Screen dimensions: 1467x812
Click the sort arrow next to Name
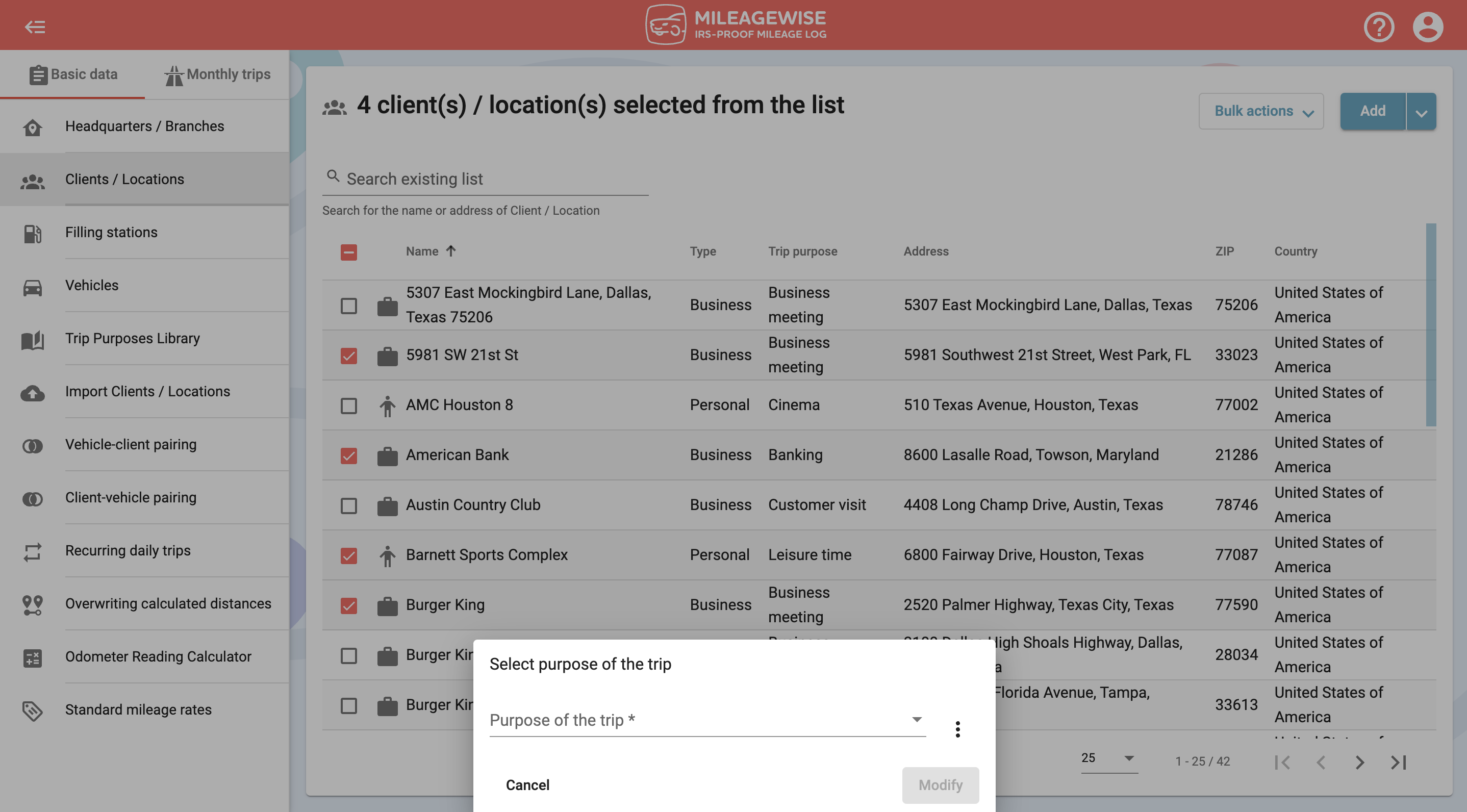450,250
